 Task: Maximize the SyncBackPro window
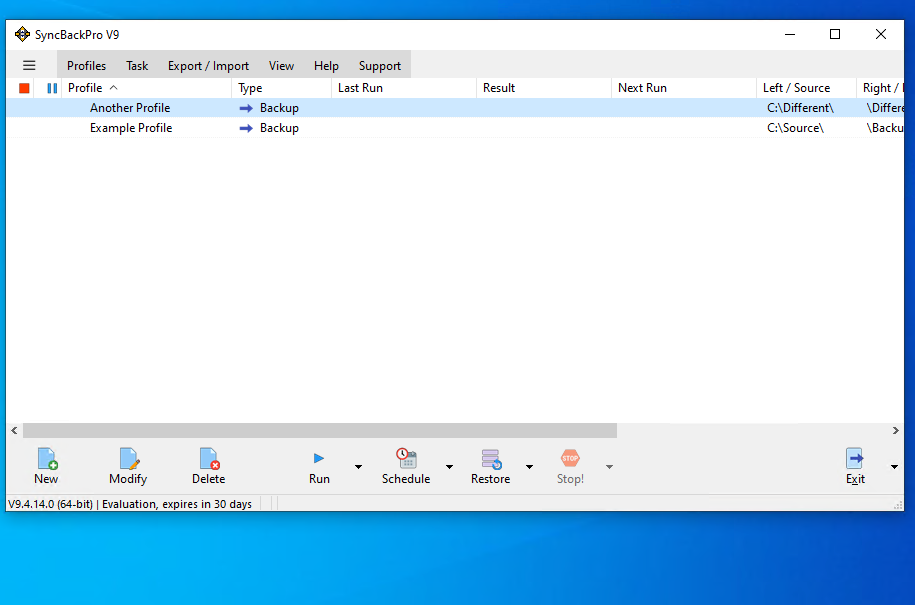(x=835, y=34)
